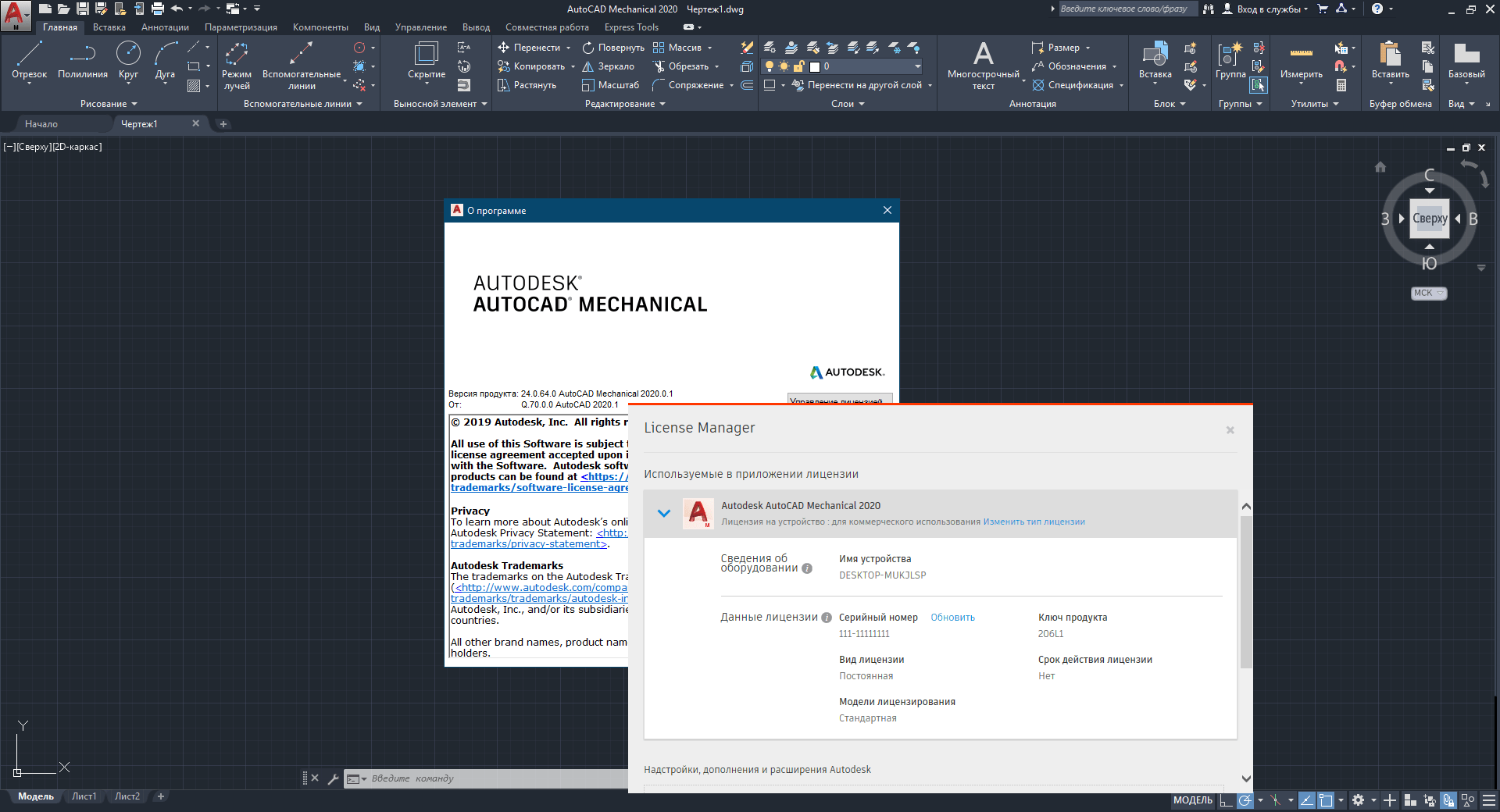
Task: Click the Изменить тип лицензии link
Action: tap(1034, 522)
